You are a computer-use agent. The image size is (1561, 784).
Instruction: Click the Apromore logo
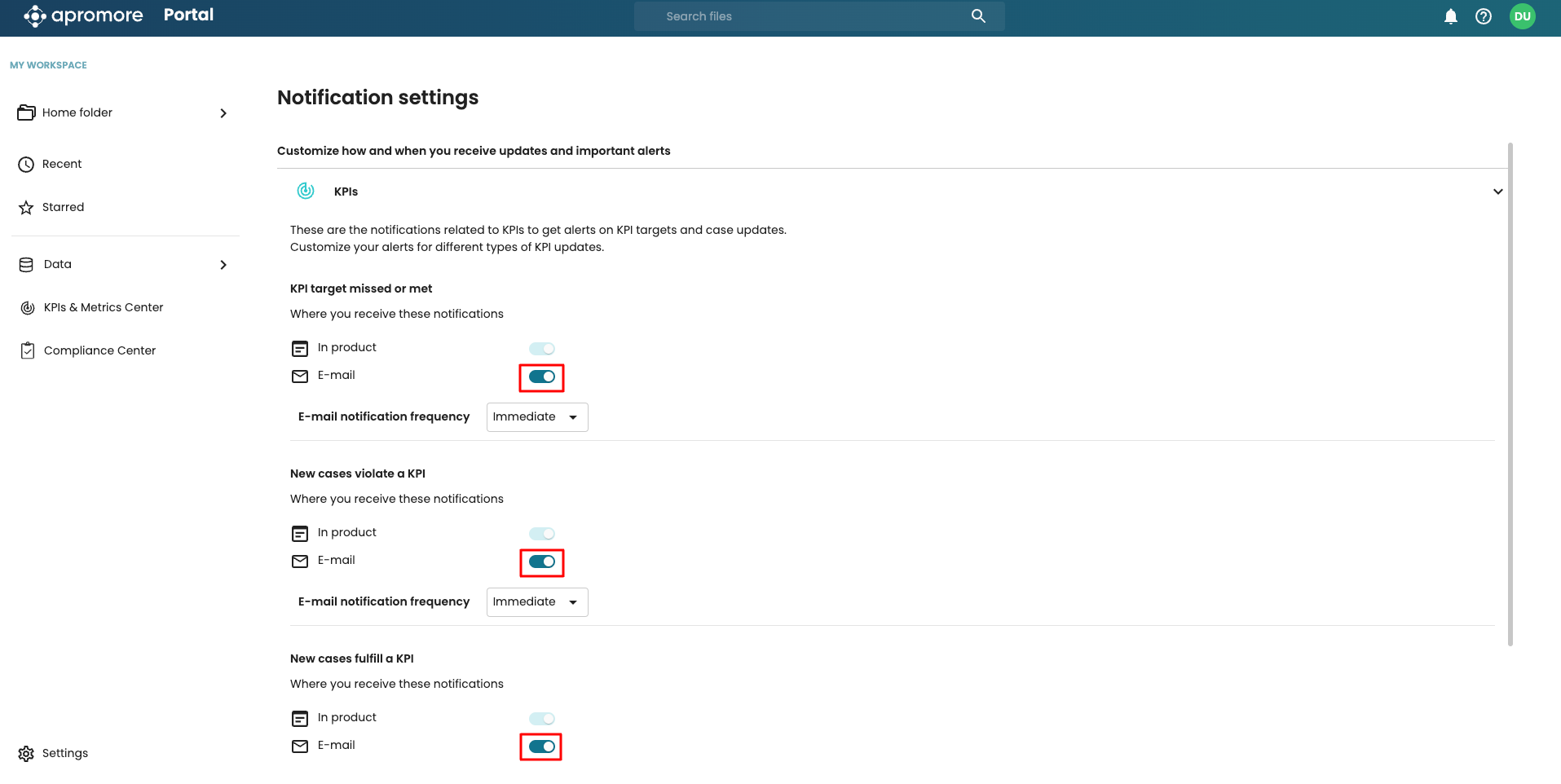click(83, 15)
